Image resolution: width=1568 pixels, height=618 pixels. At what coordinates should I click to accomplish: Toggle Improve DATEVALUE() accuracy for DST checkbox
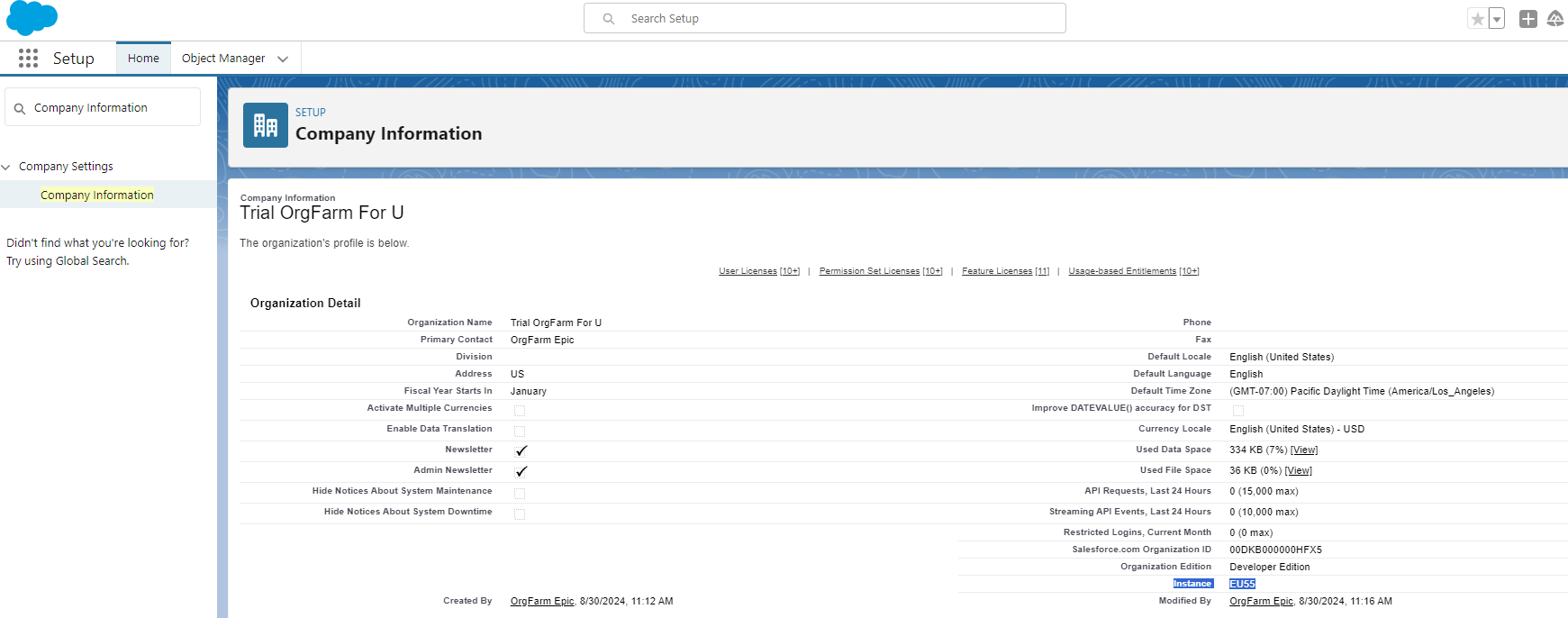tap(1238, 411)
